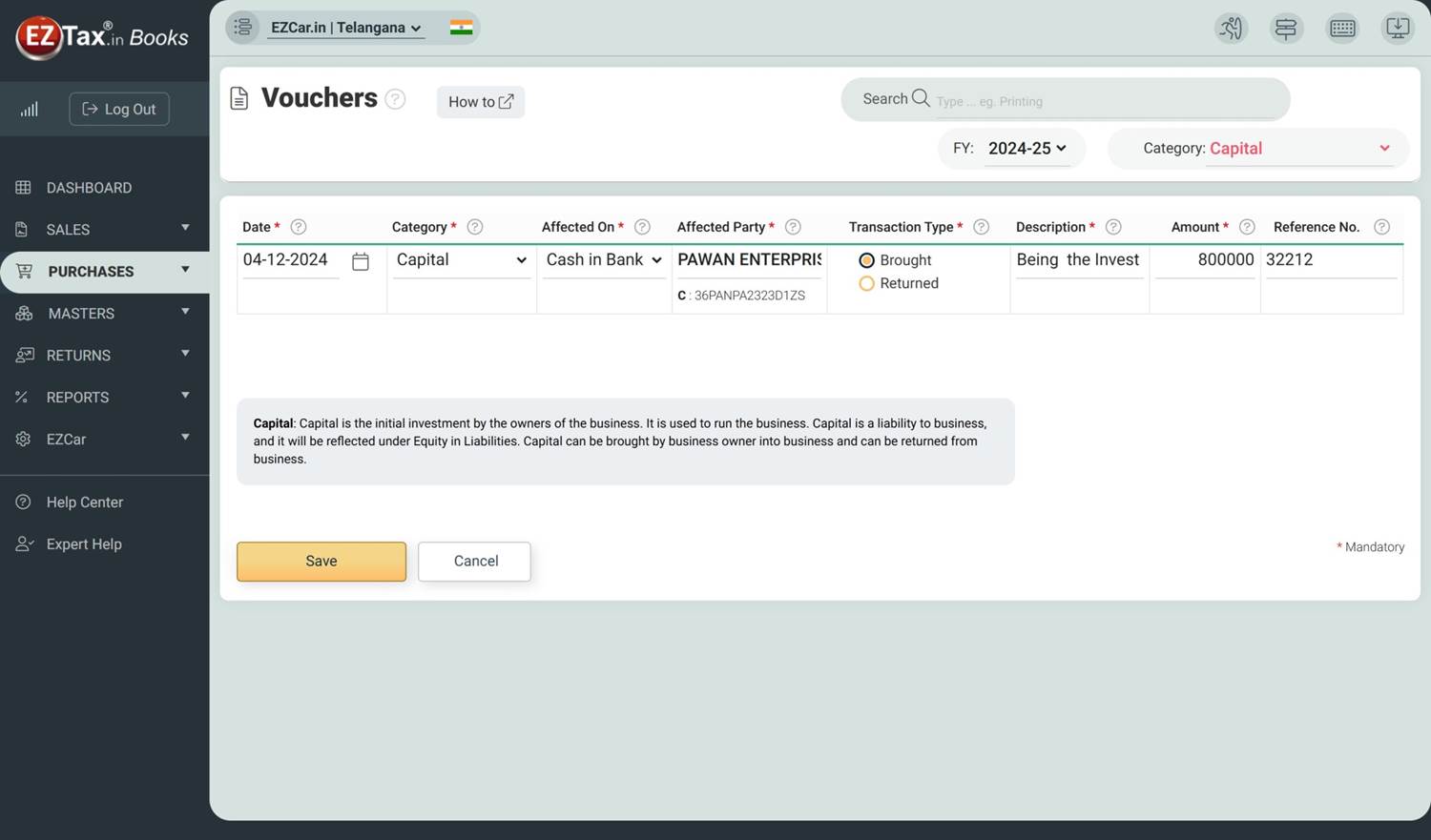Click the running figure icon in header
This screenshot has height=840, width=1431.
[1231, 29]
